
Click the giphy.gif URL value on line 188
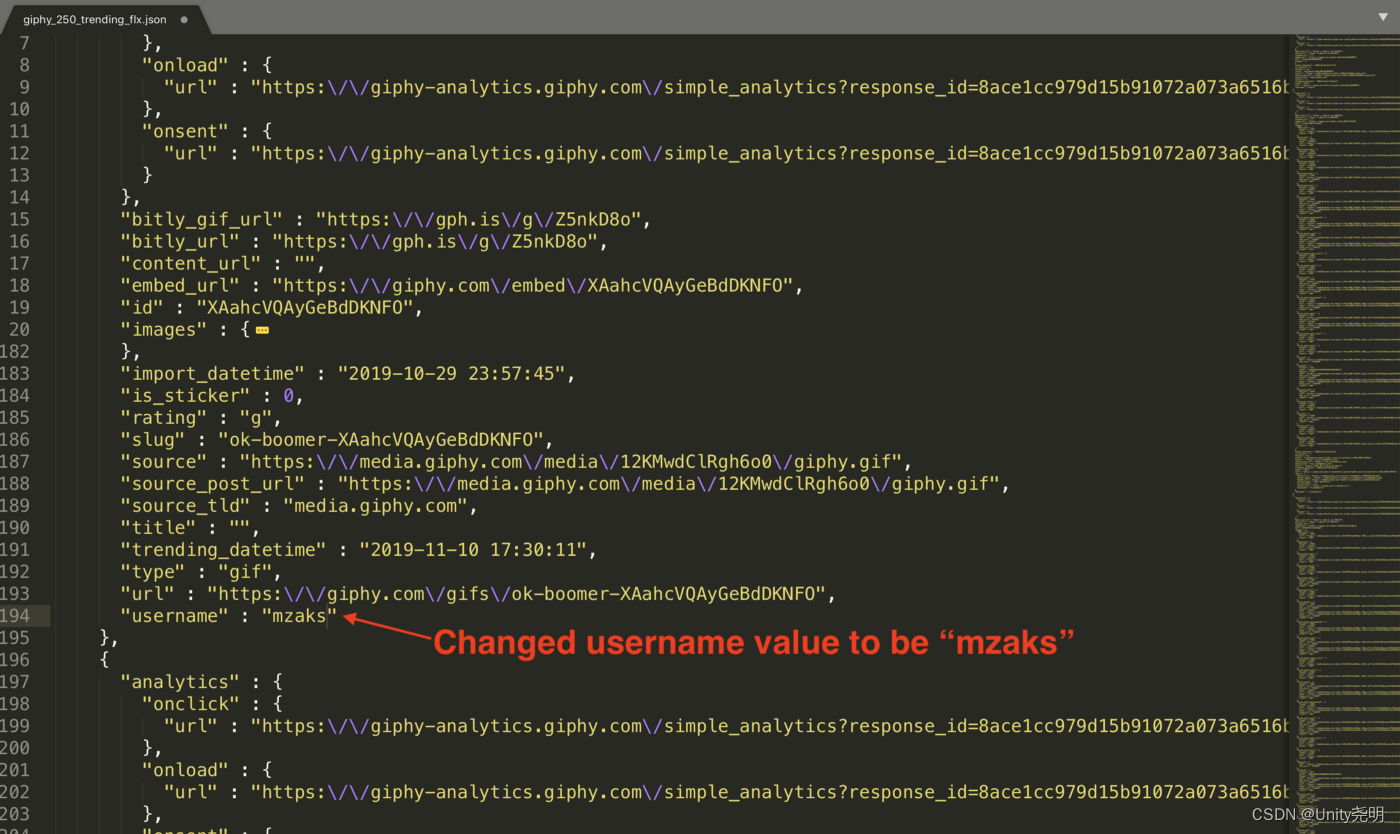(669, 483)
